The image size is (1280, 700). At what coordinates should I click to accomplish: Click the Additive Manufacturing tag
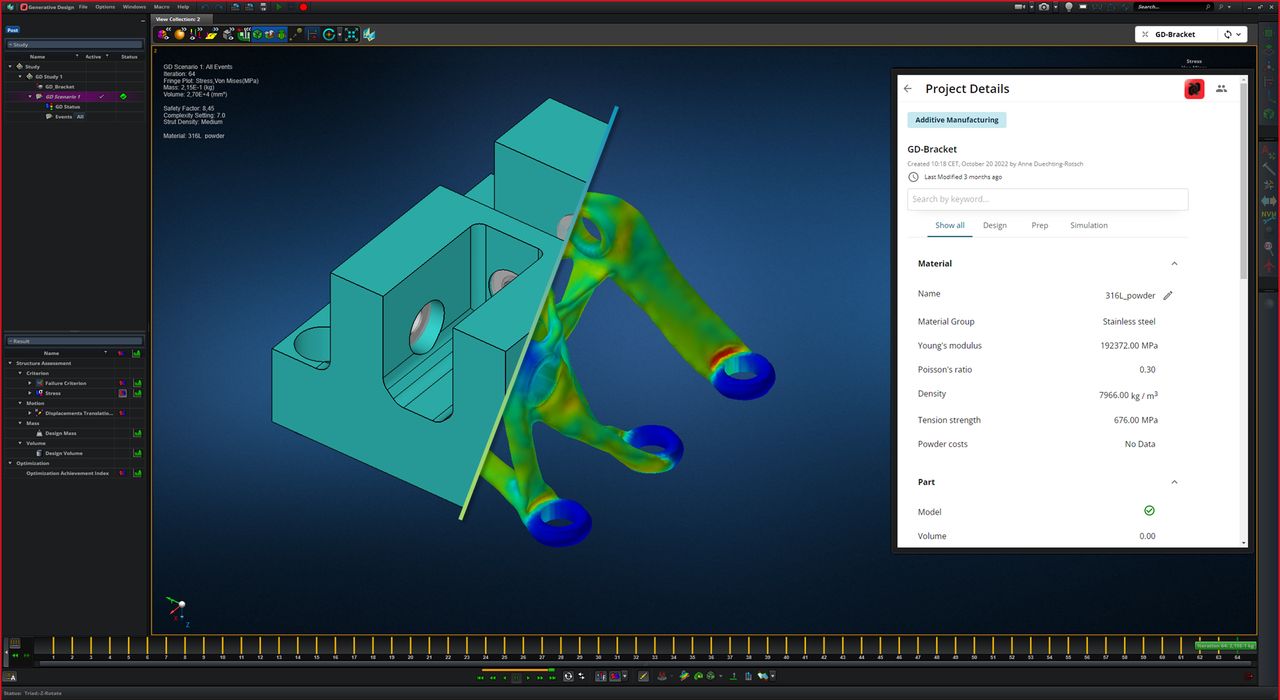point(957,120)
